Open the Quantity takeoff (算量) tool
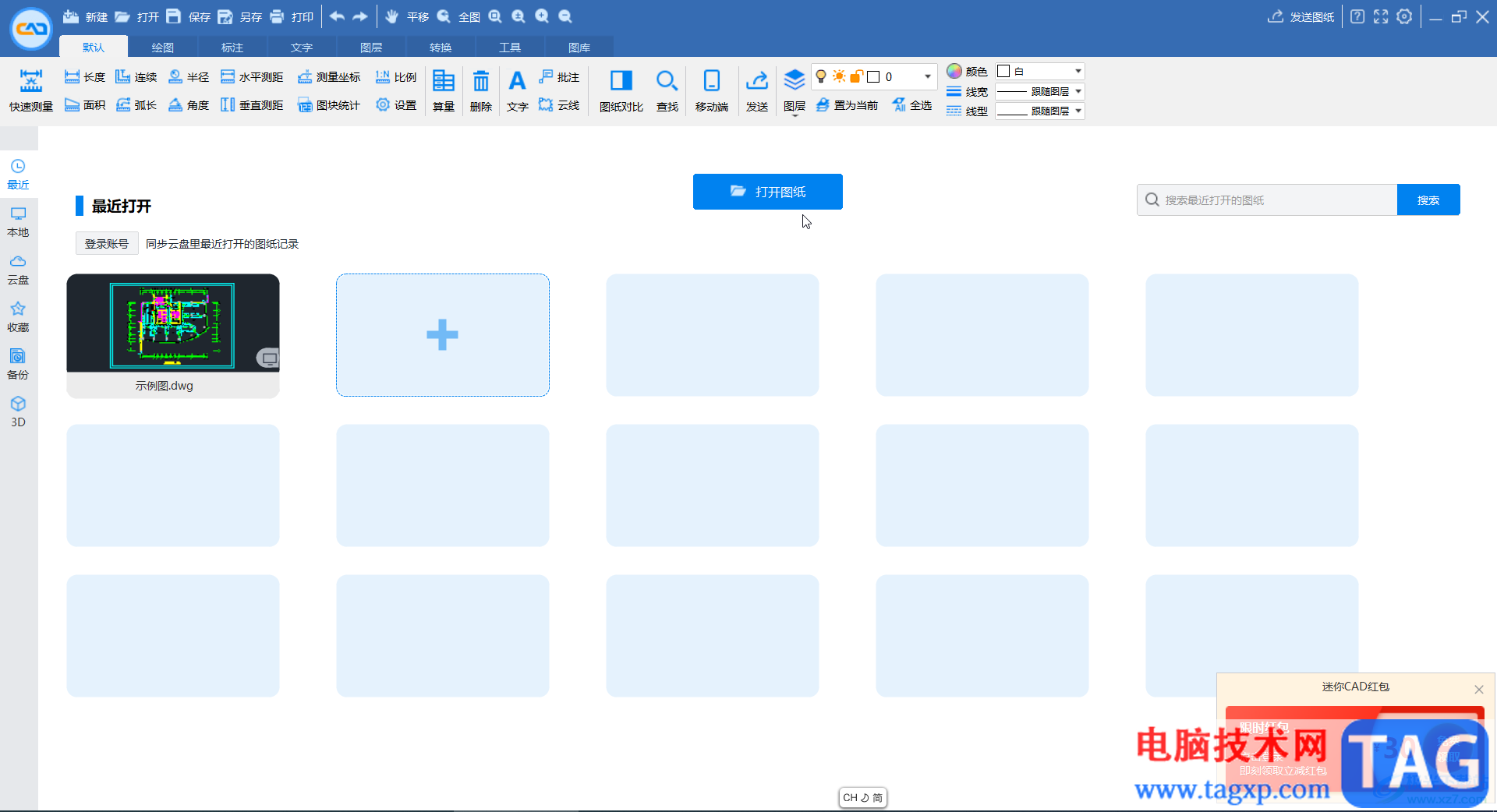Screen dimensions: 1497x812 point(444,90)
